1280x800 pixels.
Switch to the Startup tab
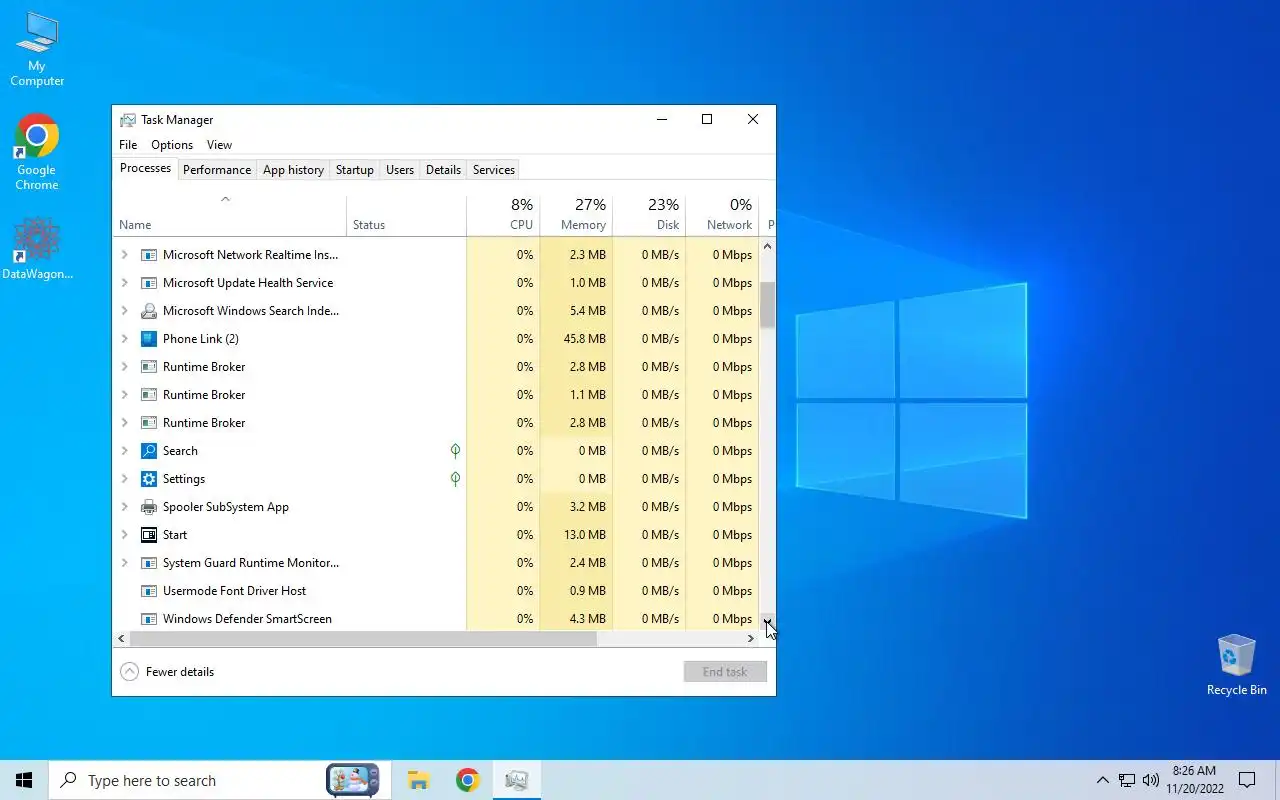tap(355, 170)
